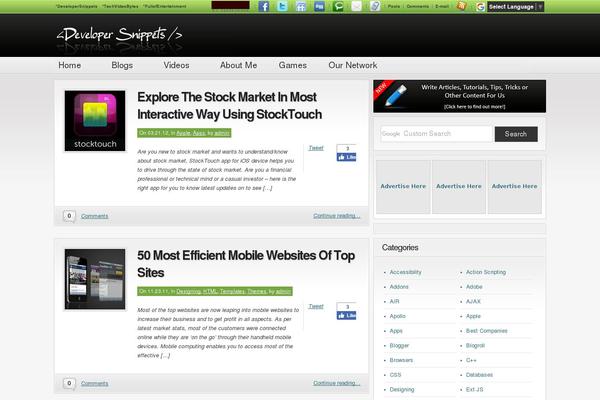The image size is (600, 400).
Task: Open the Blogs menu
Action: (122, 65)
